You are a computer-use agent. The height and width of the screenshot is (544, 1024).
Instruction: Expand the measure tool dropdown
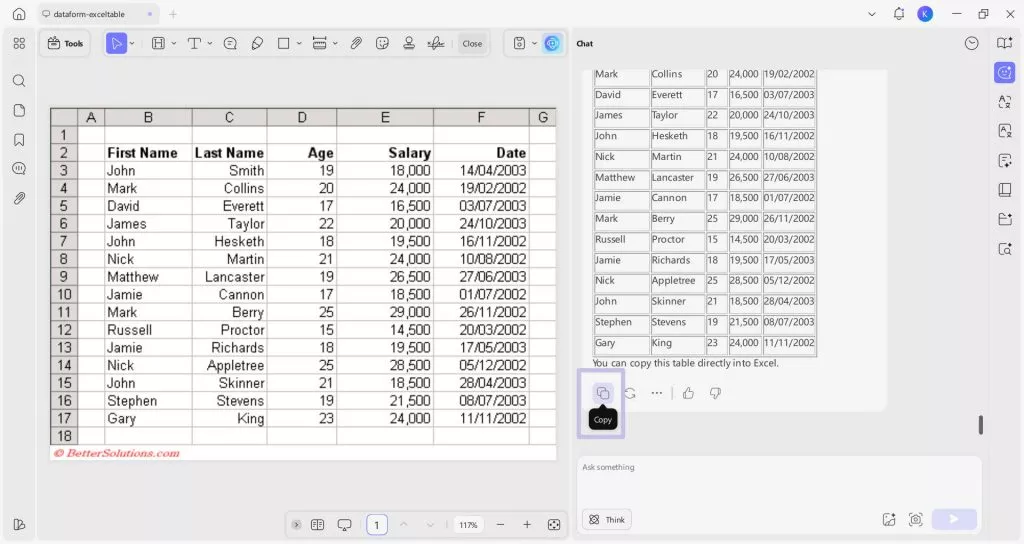[335, 44]
